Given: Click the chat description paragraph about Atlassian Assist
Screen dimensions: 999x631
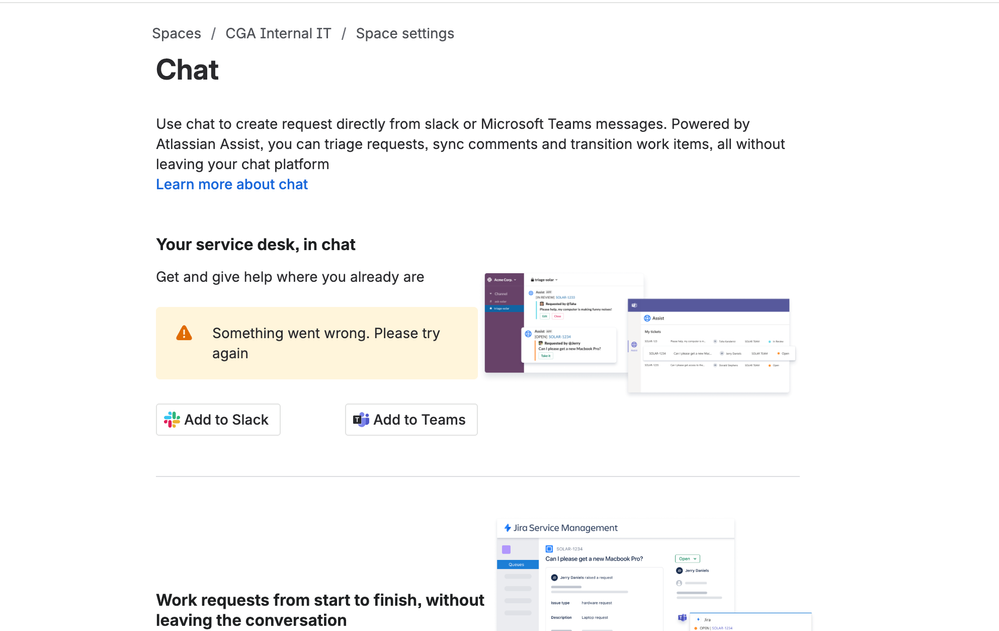Looking at the screenshot, I should coord(470,144).
